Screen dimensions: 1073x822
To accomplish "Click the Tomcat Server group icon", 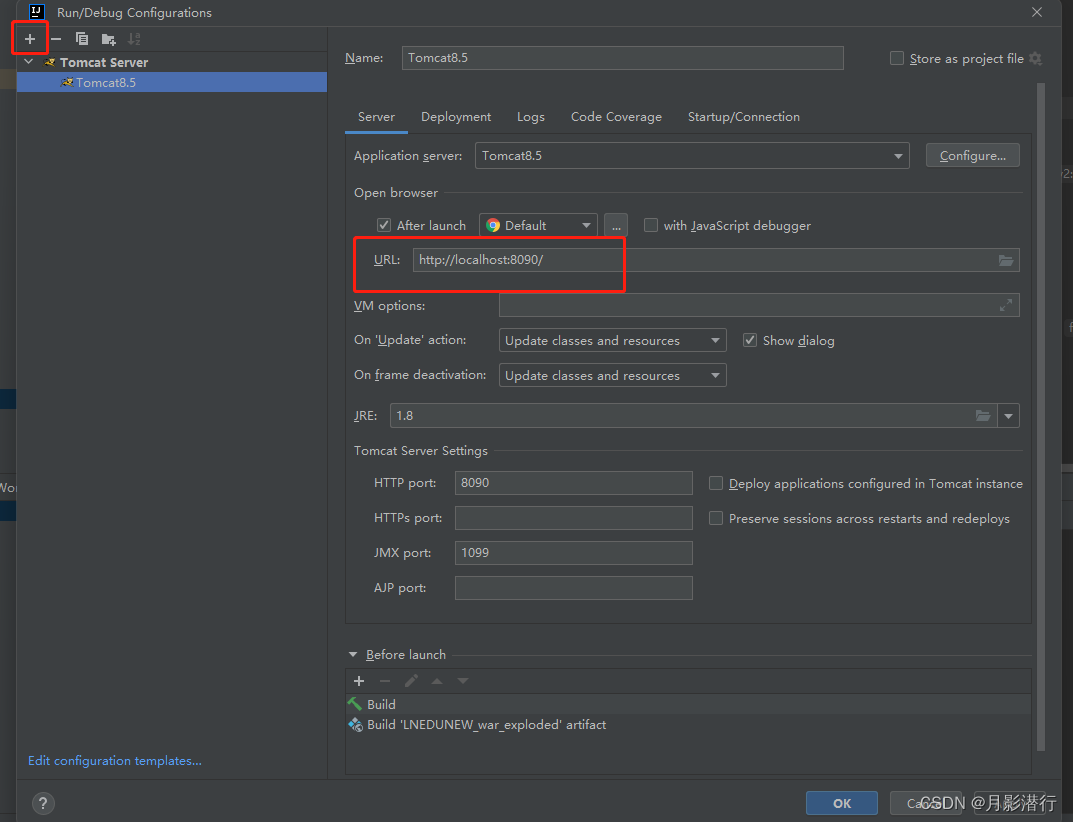I will [49, 62].
